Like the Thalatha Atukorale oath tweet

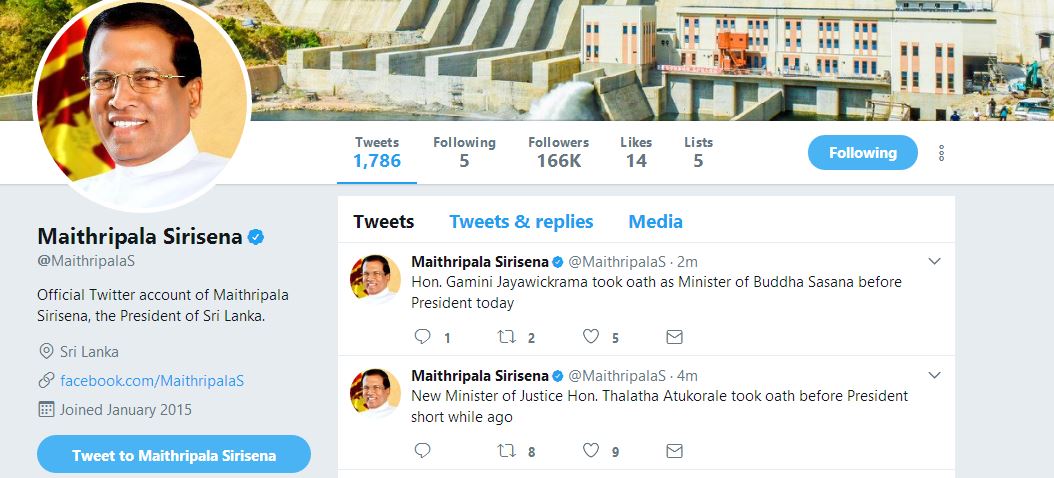pos(591,451)
